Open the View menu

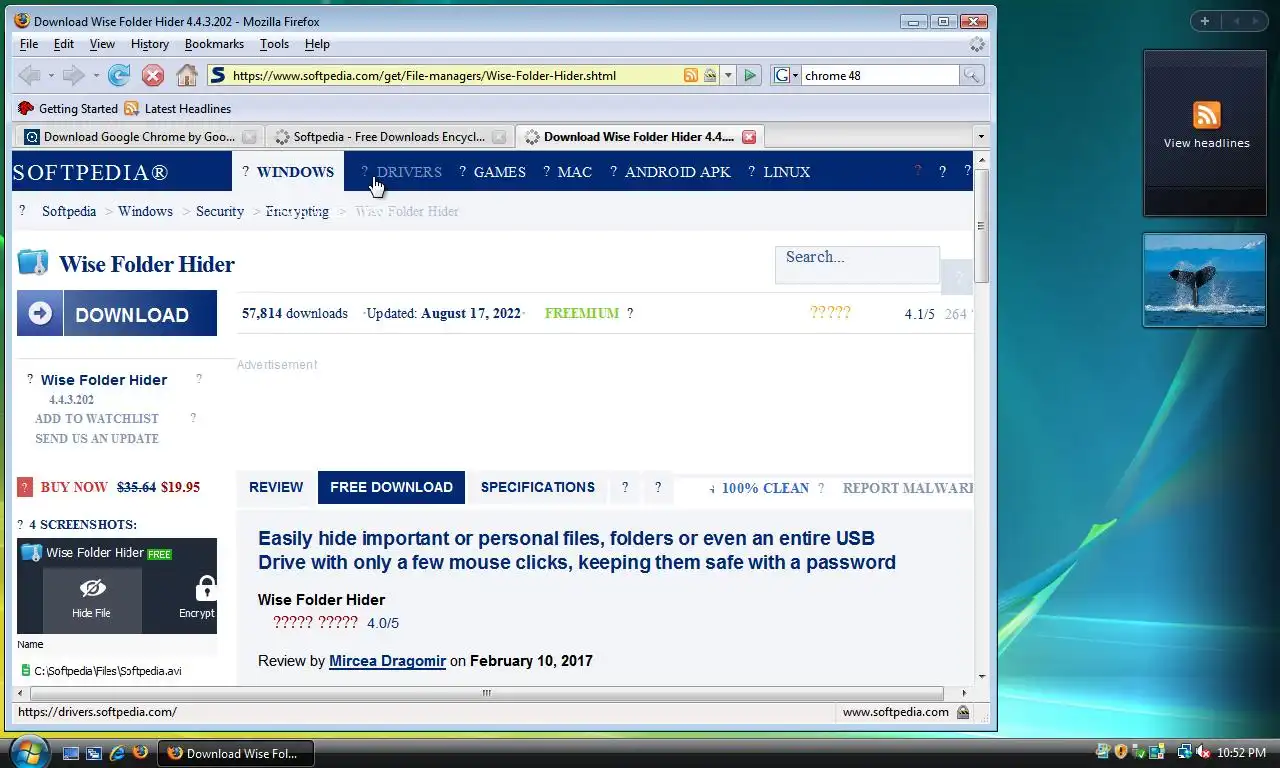(102, 44)
